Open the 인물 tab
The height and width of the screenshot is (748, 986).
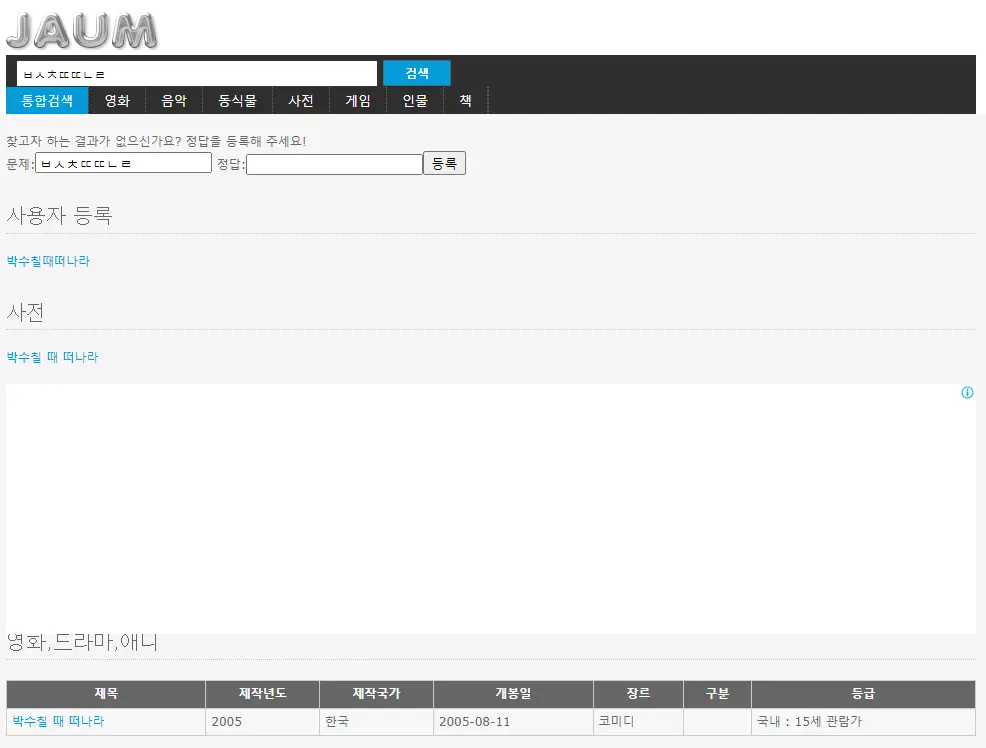click(x=415, y=101)
